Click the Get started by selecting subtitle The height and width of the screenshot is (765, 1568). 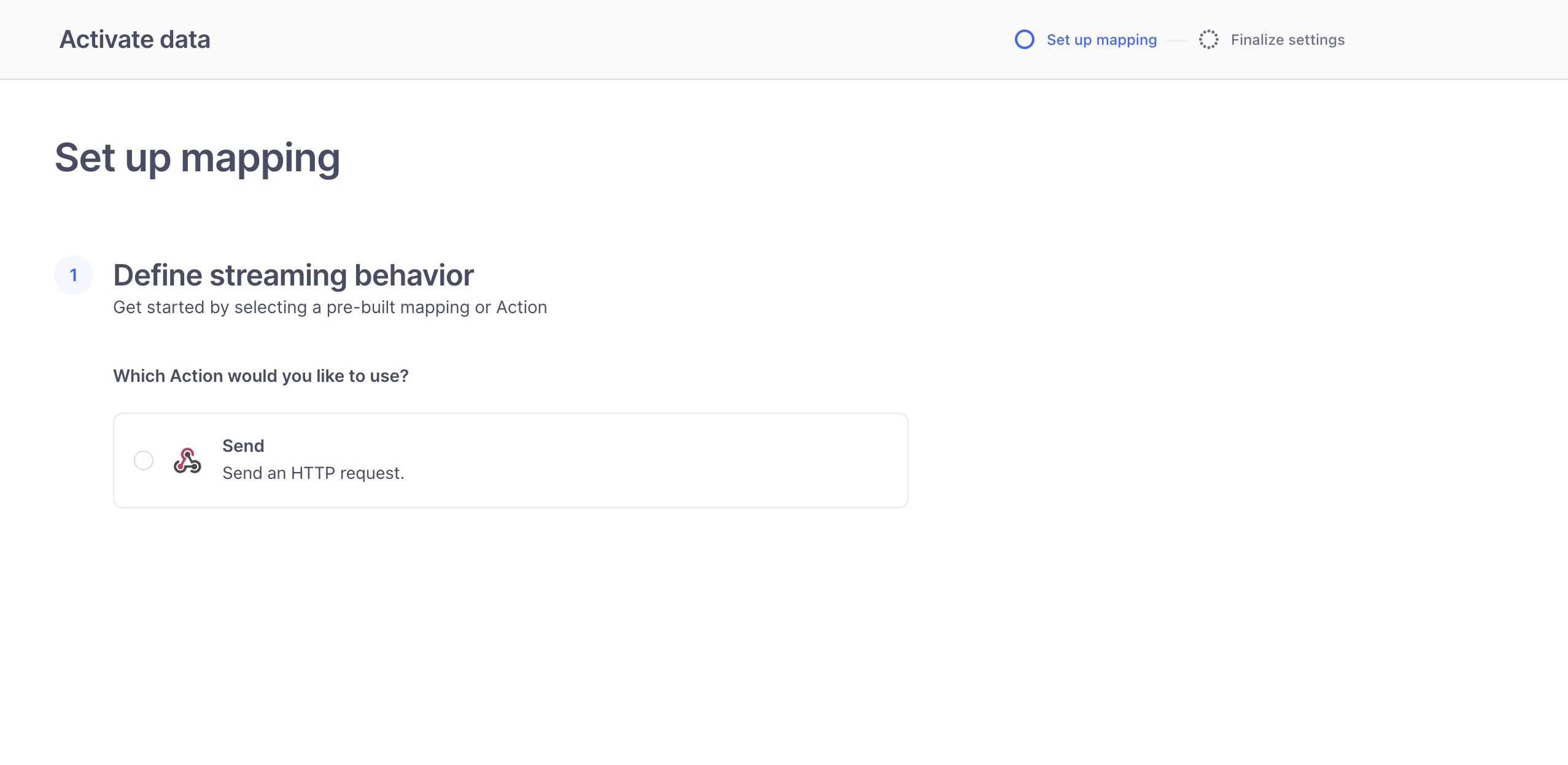point(330,307)
